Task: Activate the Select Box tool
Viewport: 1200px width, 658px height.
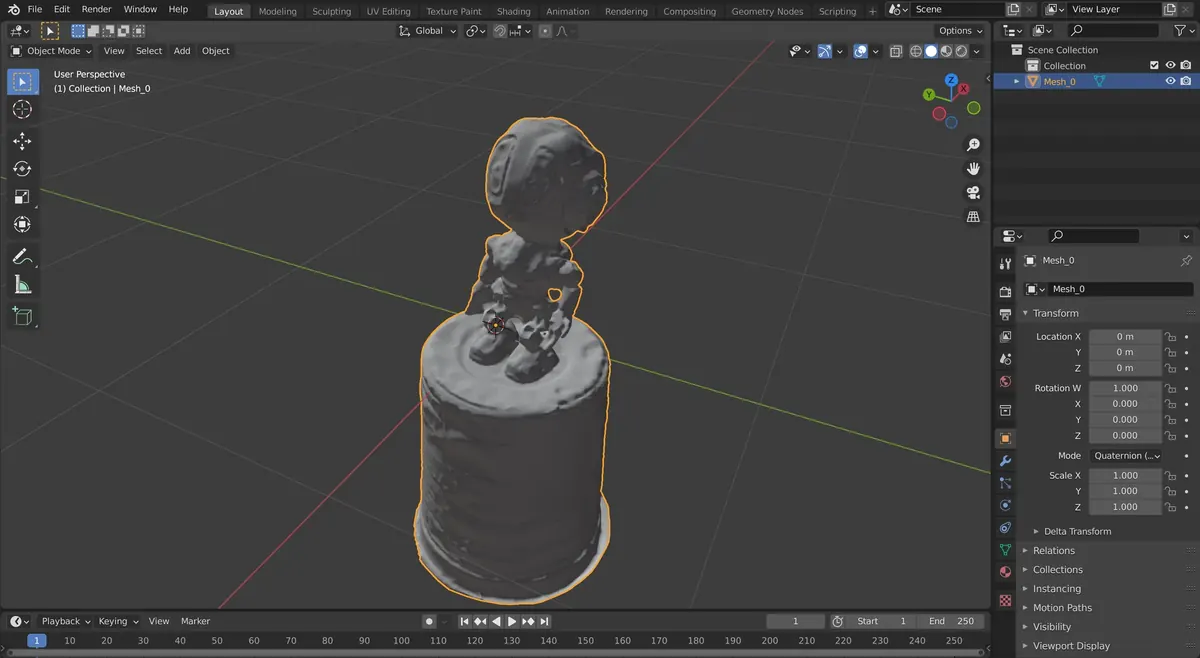Action: [x=22, y=81]
